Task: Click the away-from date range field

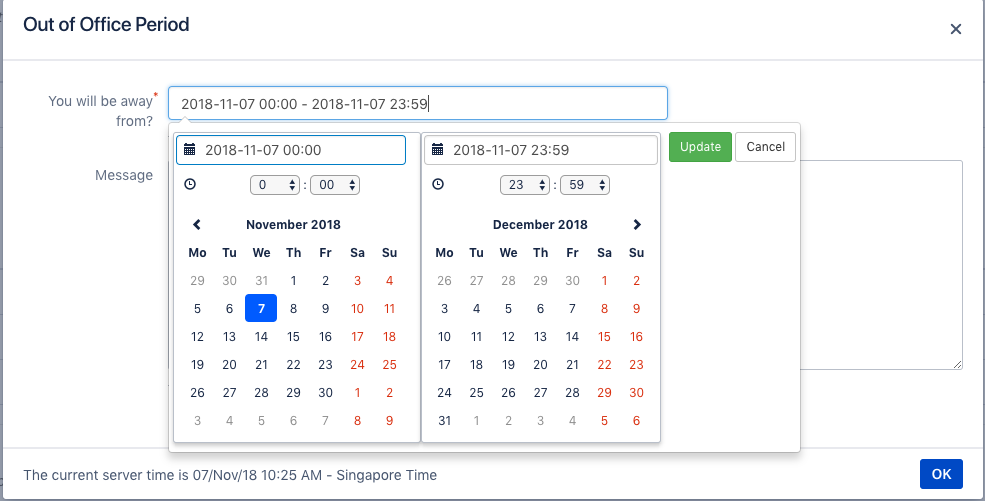Action: pos(417,103)
